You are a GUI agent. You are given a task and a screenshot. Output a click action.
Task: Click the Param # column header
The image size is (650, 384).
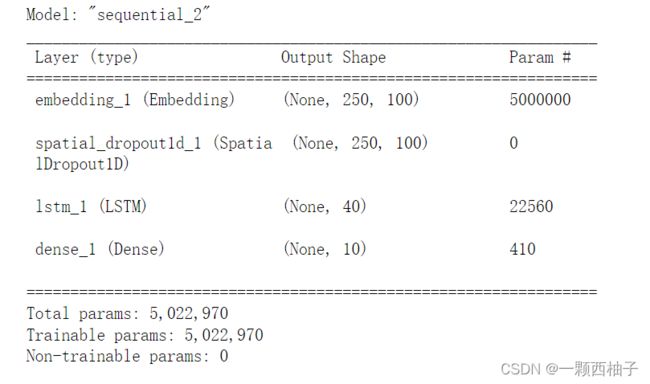tap(540, 57)
